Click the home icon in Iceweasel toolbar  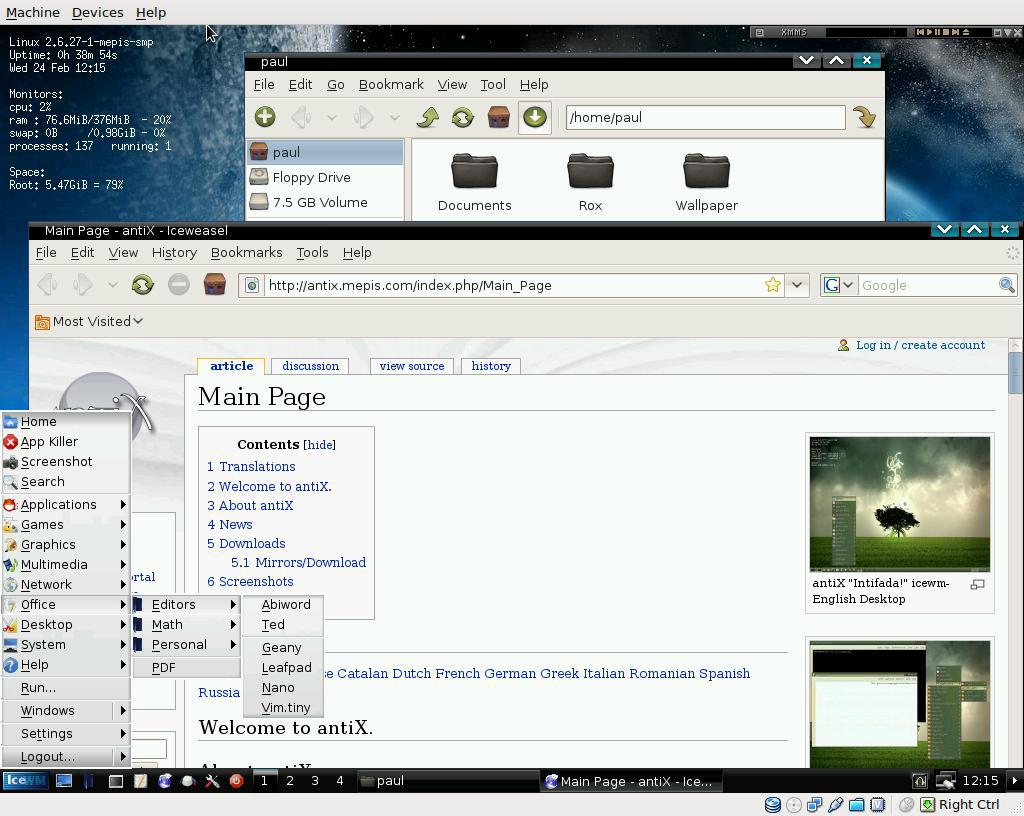[214, 285]
